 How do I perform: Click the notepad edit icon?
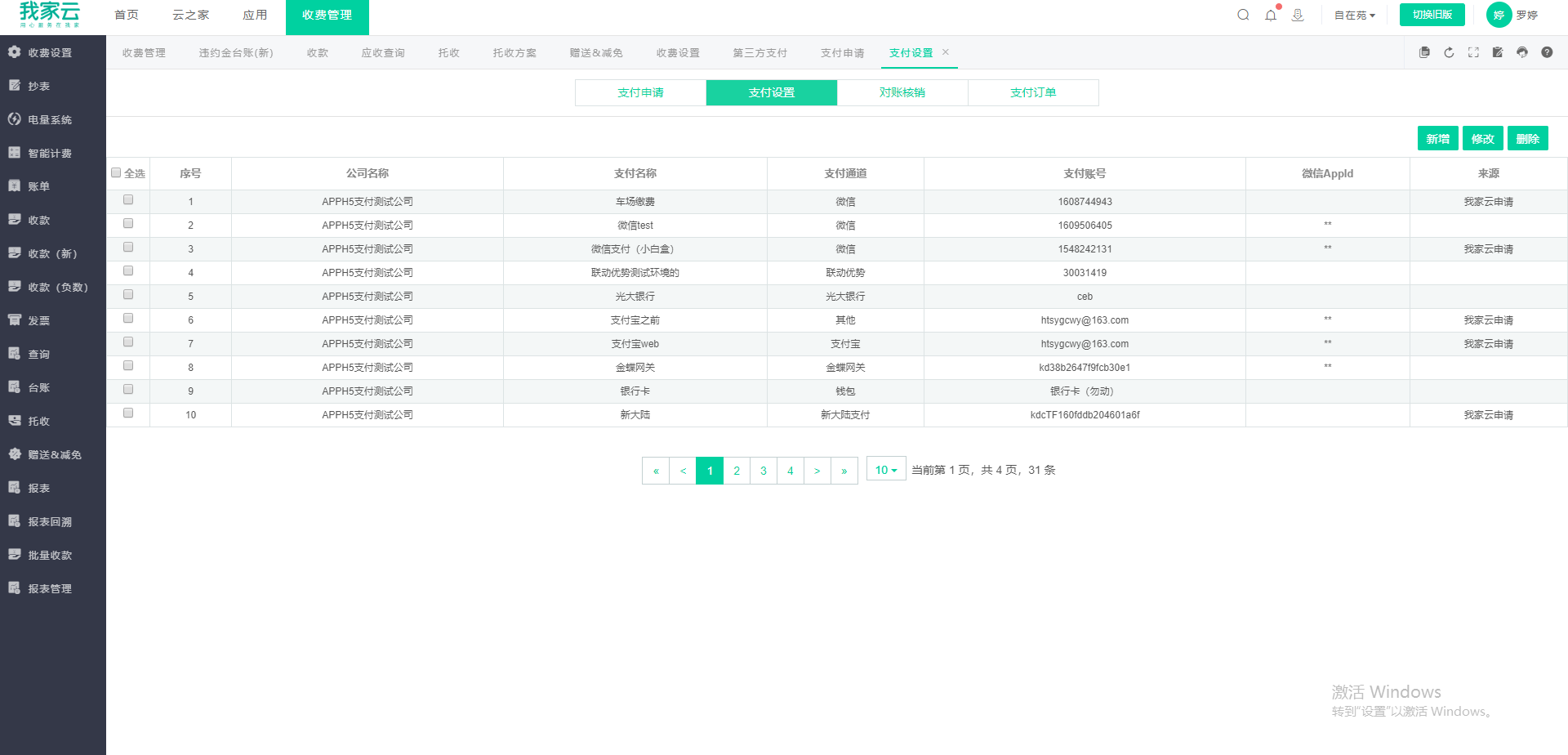tap(1498, 52)
